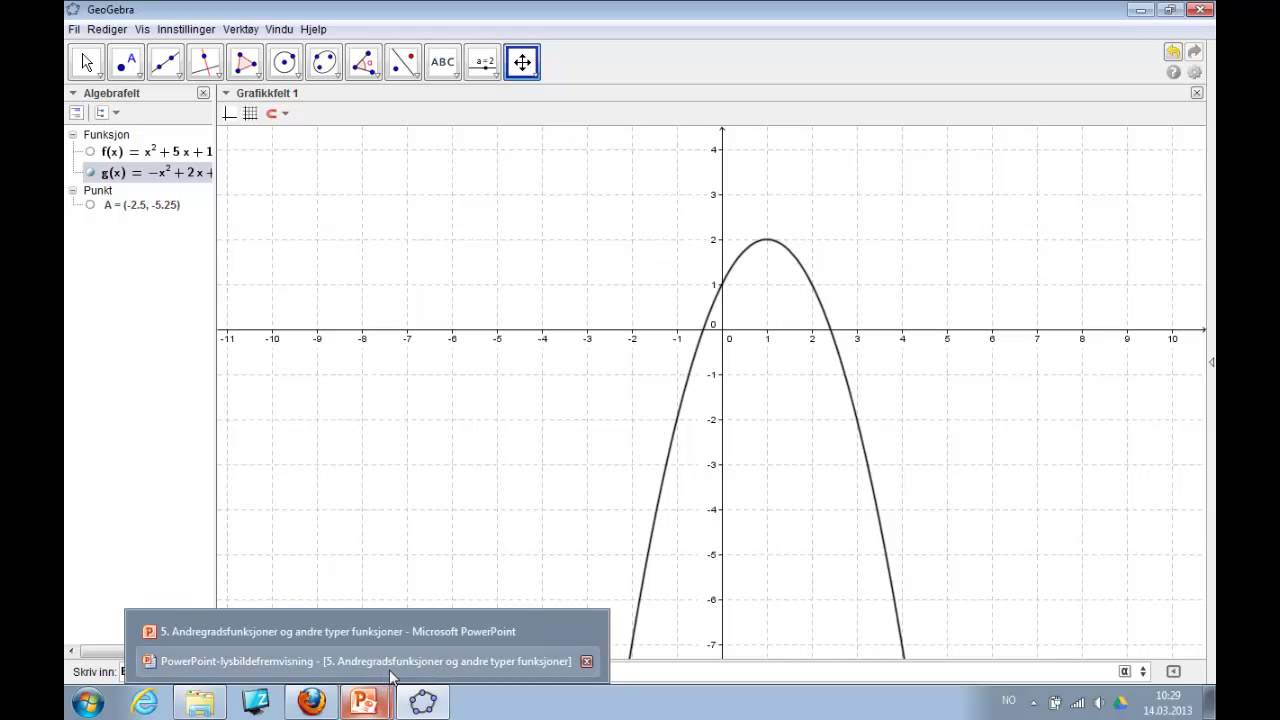Select the Perpendicular Line tool

[x=205, y=62]
